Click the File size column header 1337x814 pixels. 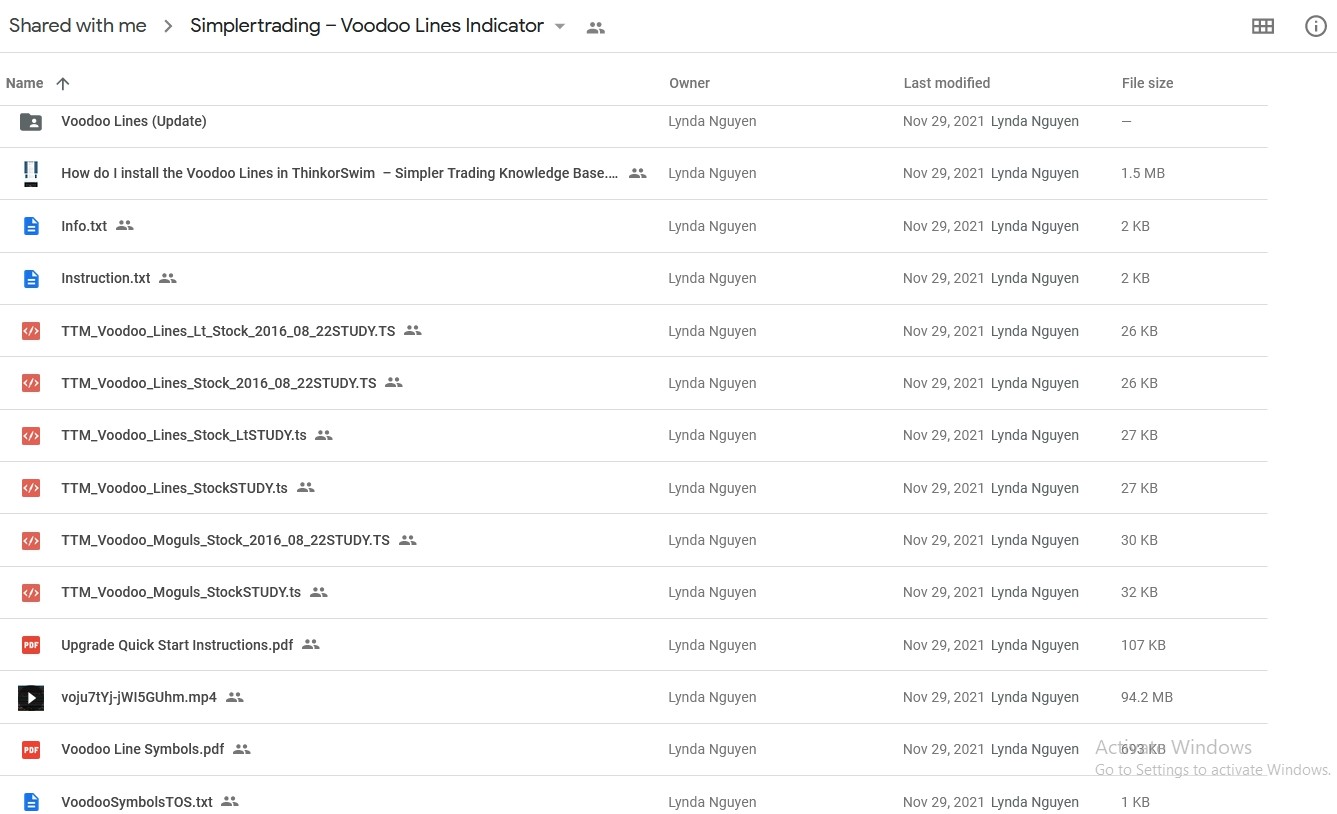(1147, 83)
